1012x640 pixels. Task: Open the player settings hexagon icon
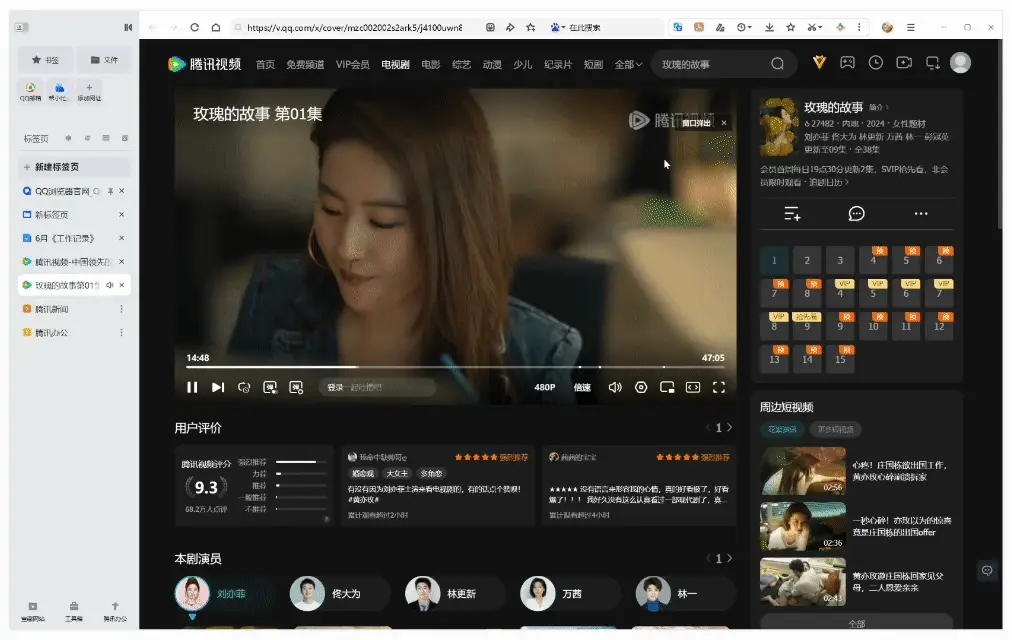pos(641,387)
